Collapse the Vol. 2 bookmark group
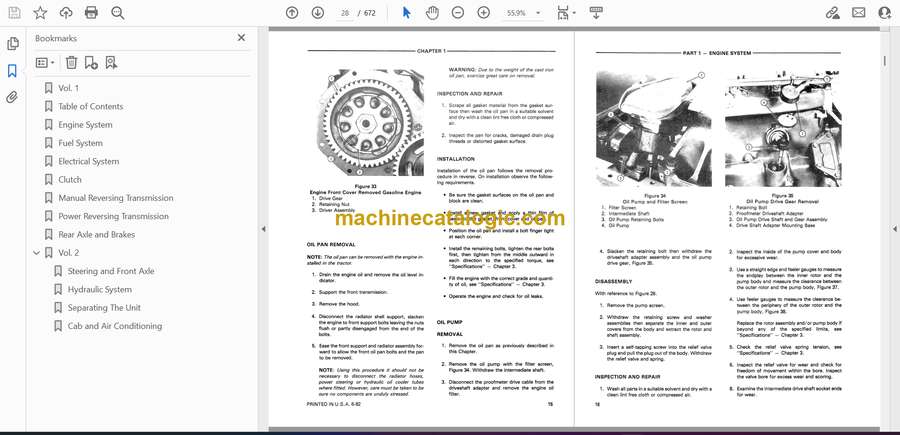Viewport: 900px width, 435px height. coord(37,253)
